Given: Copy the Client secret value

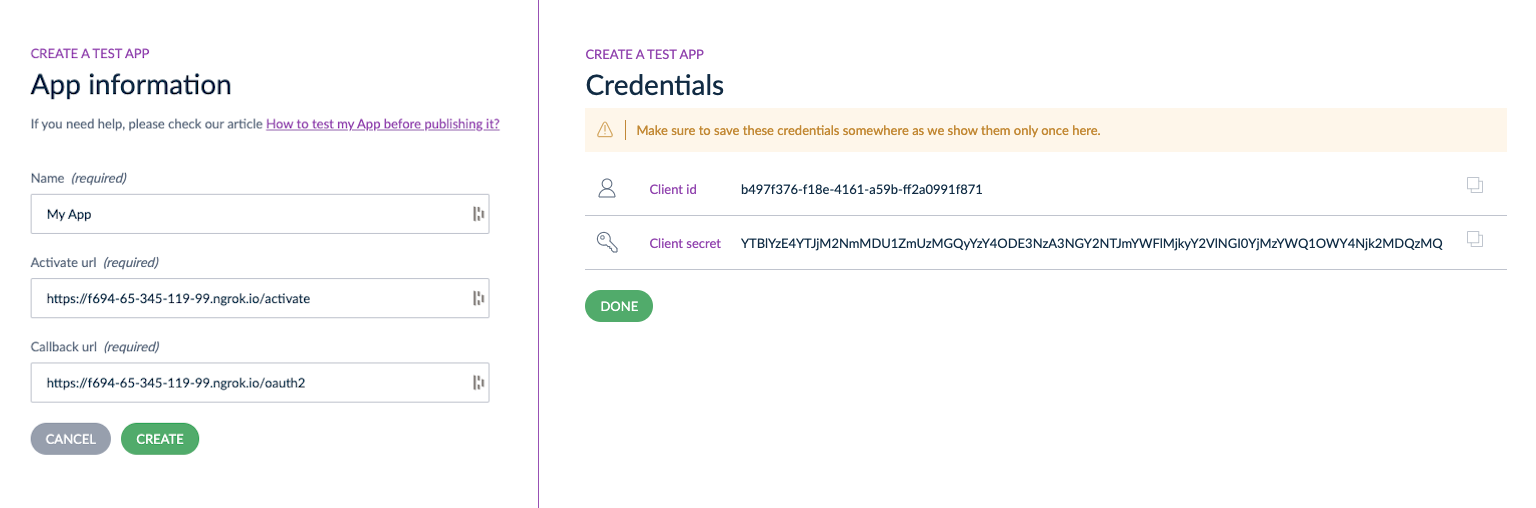Looking at the screenshot, I should pos(1474,239).
